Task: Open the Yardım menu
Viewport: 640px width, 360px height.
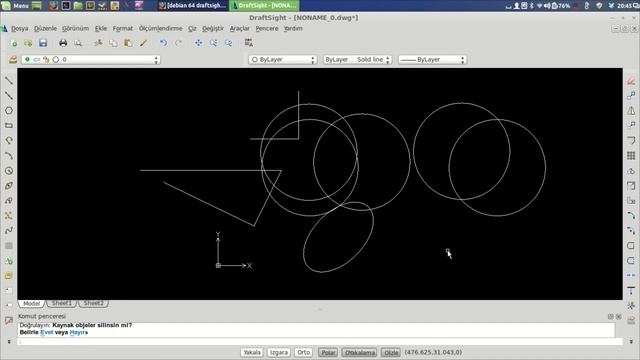Action: [293, 29]
